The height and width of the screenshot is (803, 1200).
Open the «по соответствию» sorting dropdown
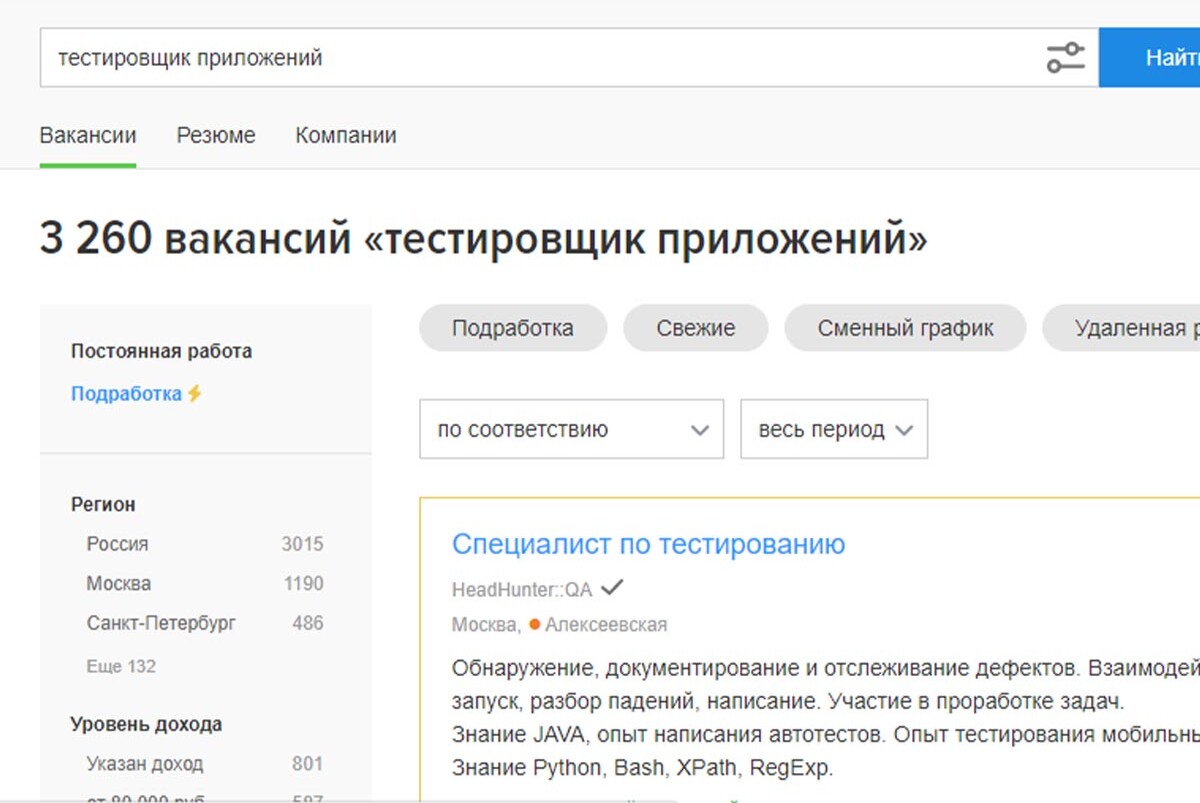[570, 429]
